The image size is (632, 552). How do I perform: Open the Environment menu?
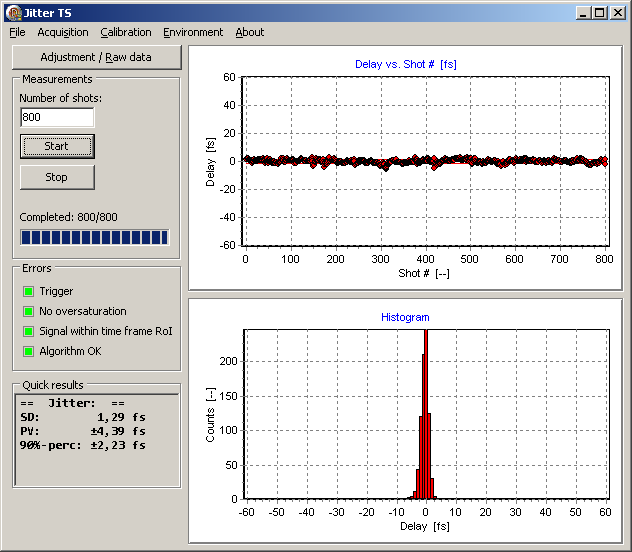(x=193, y=32)
